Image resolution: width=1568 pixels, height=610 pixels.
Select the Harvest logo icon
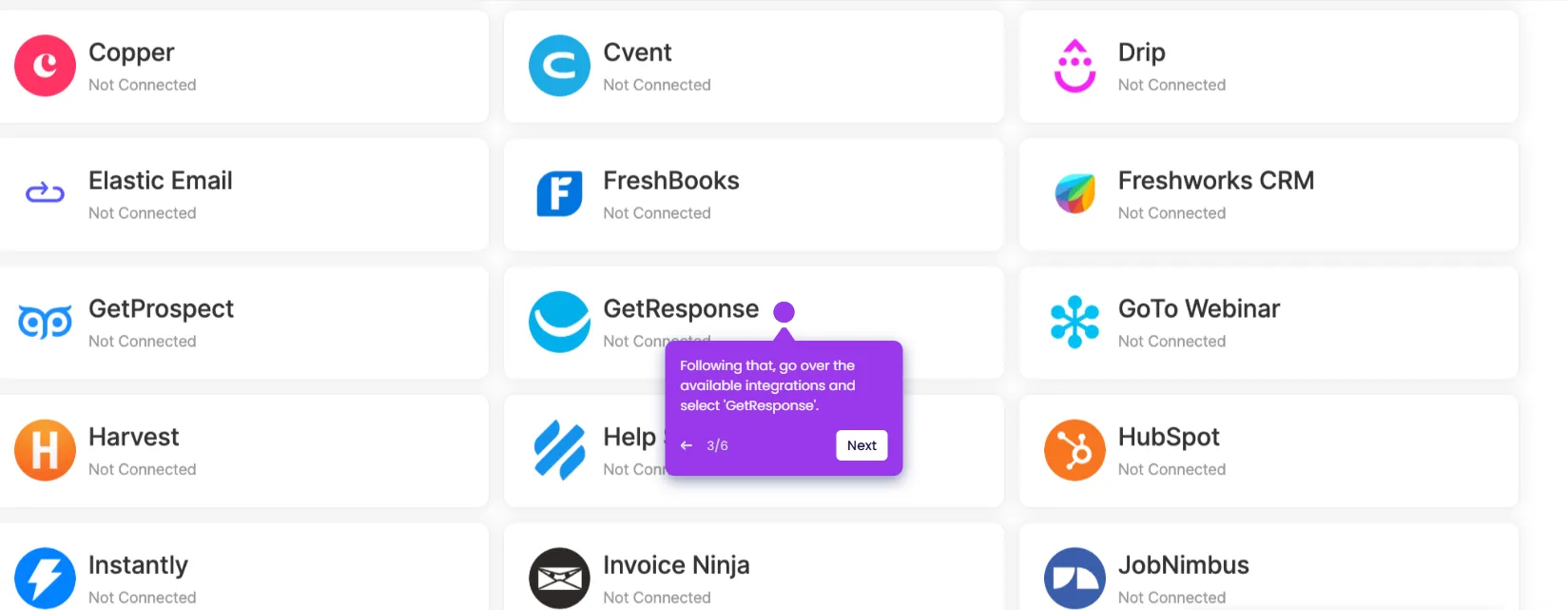[x=45, y=450]
